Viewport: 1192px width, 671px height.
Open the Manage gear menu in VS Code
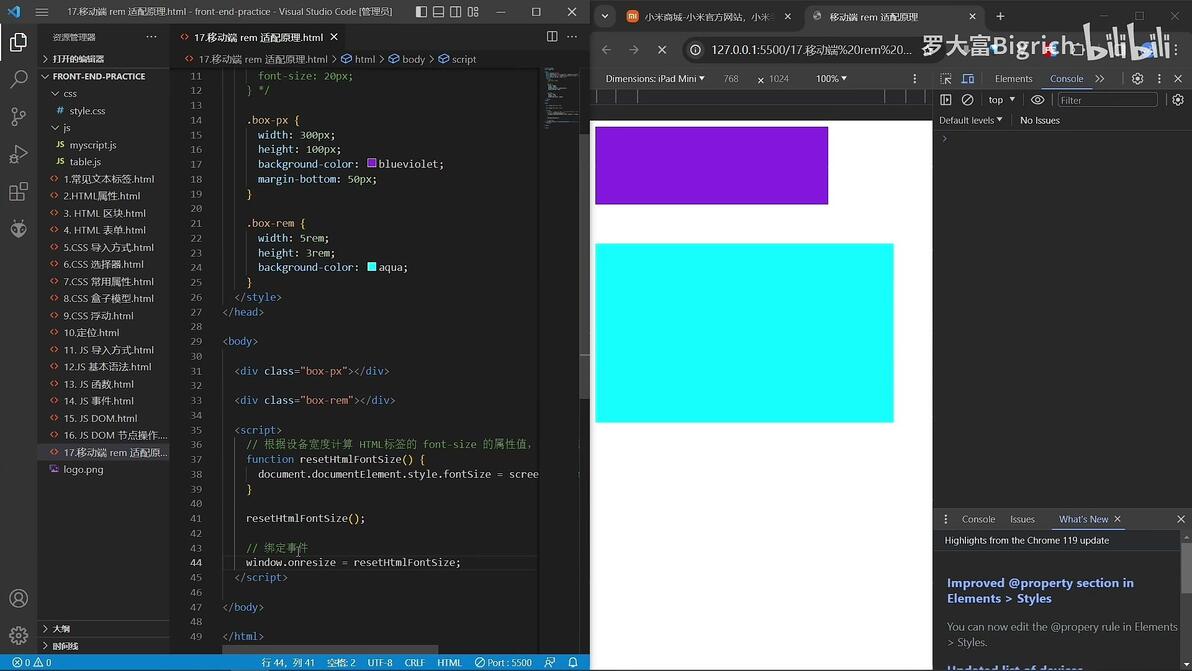18,635
